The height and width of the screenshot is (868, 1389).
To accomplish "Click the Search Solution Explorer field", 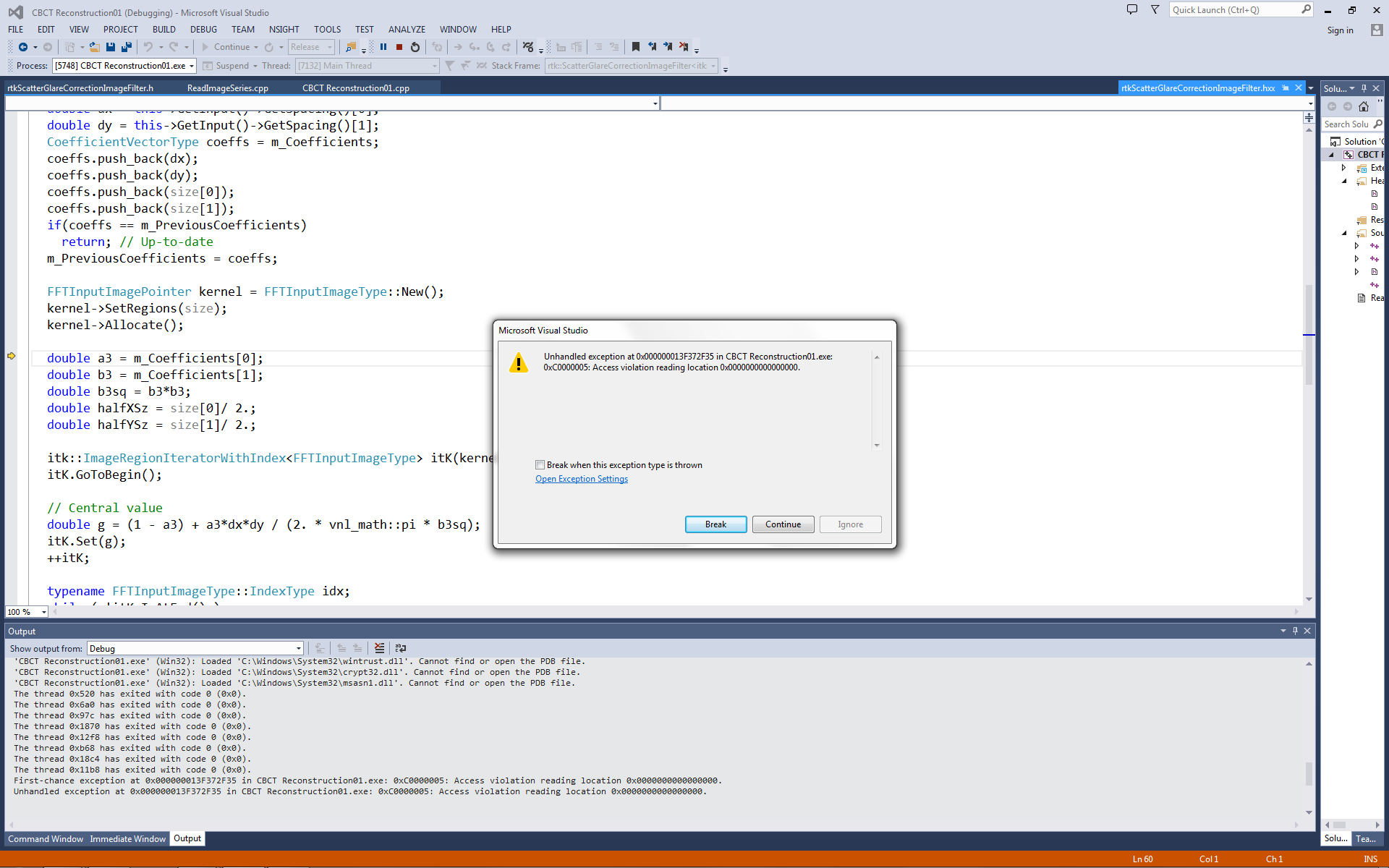I will tap(1346, 124).
